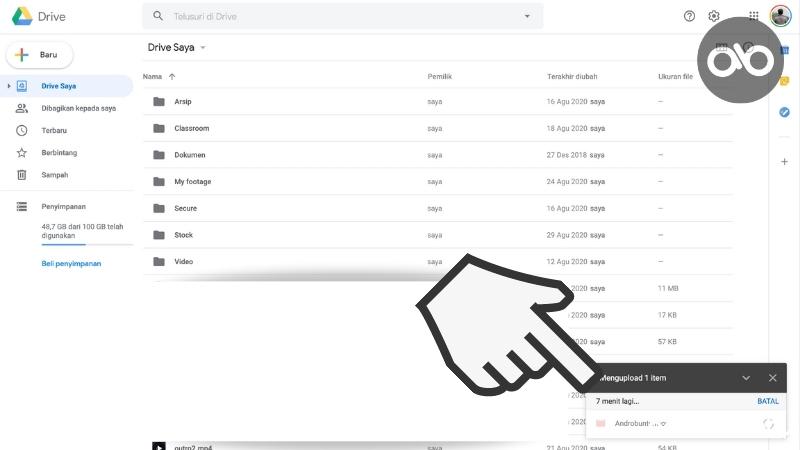The width and height of the screenshot is (800, 450).
Task: Open the account profile avatar
Action: pyautogui.click(x=780, y=15)
